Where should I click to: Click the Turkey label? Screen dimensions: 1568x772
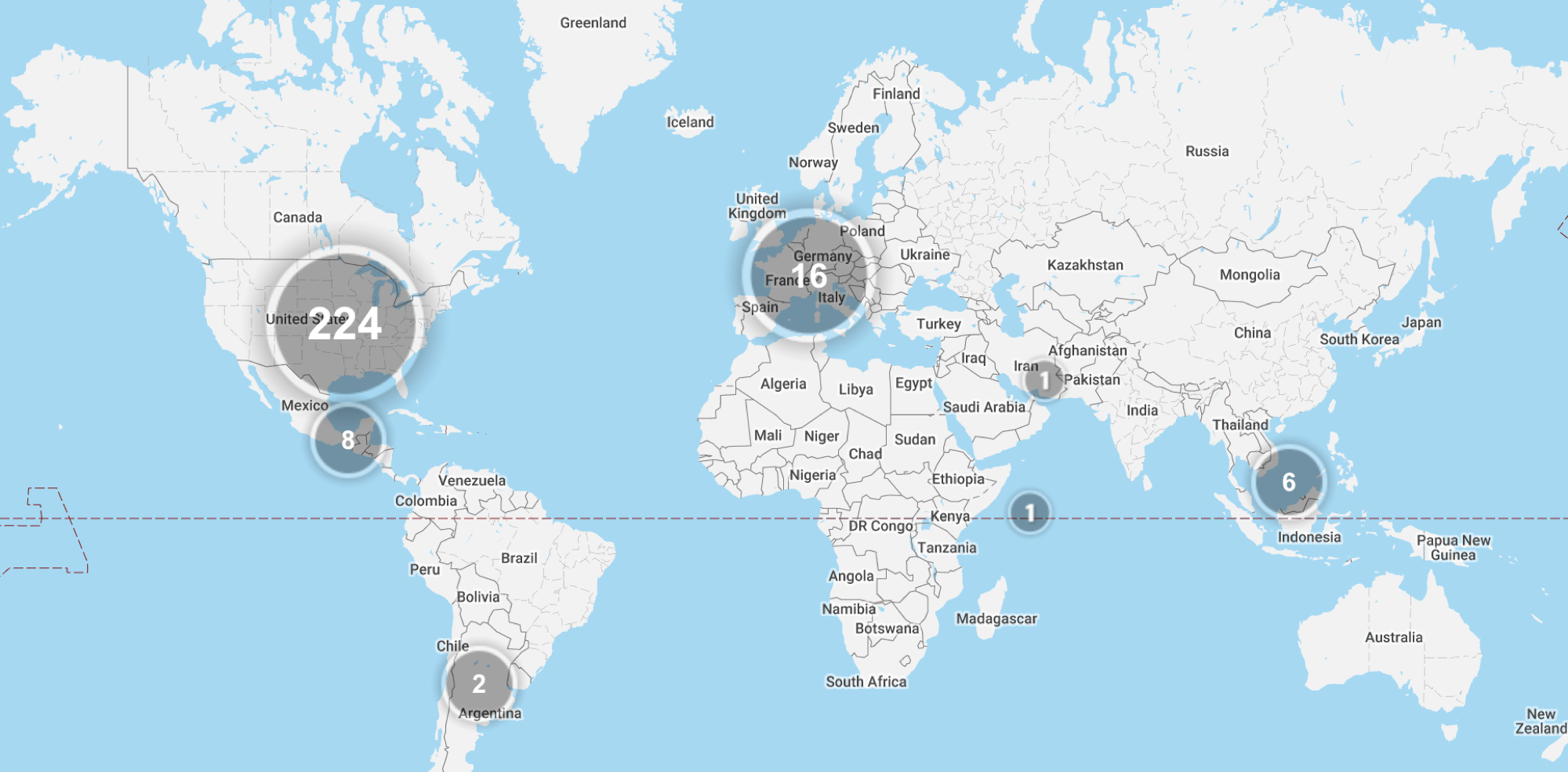point(938,324)
